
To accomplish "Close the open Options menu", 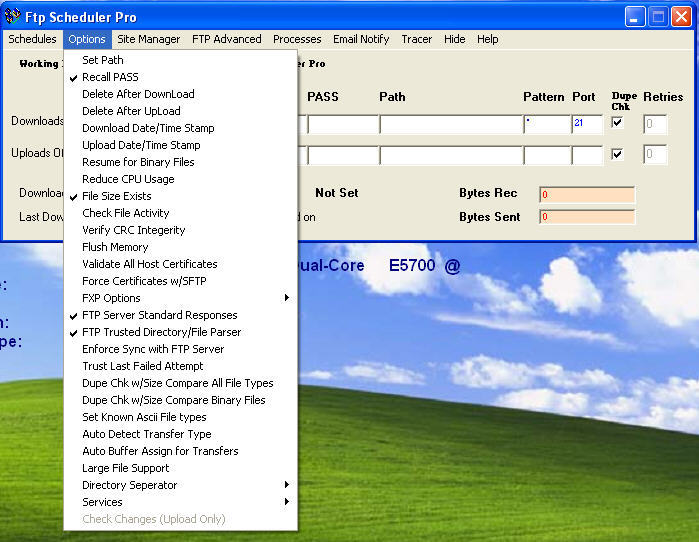I will coord(87,39).
